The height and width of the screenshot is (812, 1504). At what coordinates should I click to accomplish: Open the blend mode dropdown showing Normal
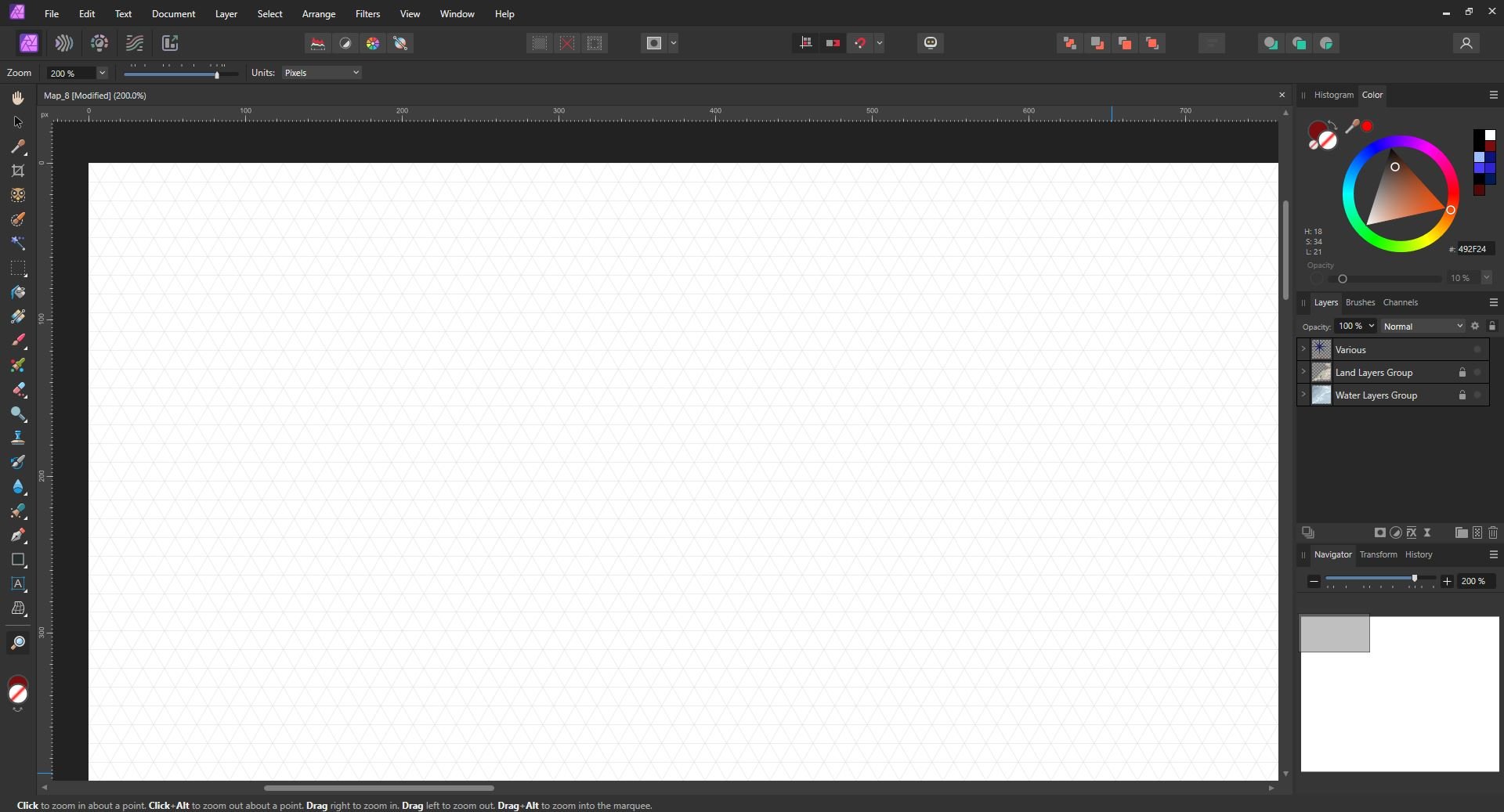1423,326
